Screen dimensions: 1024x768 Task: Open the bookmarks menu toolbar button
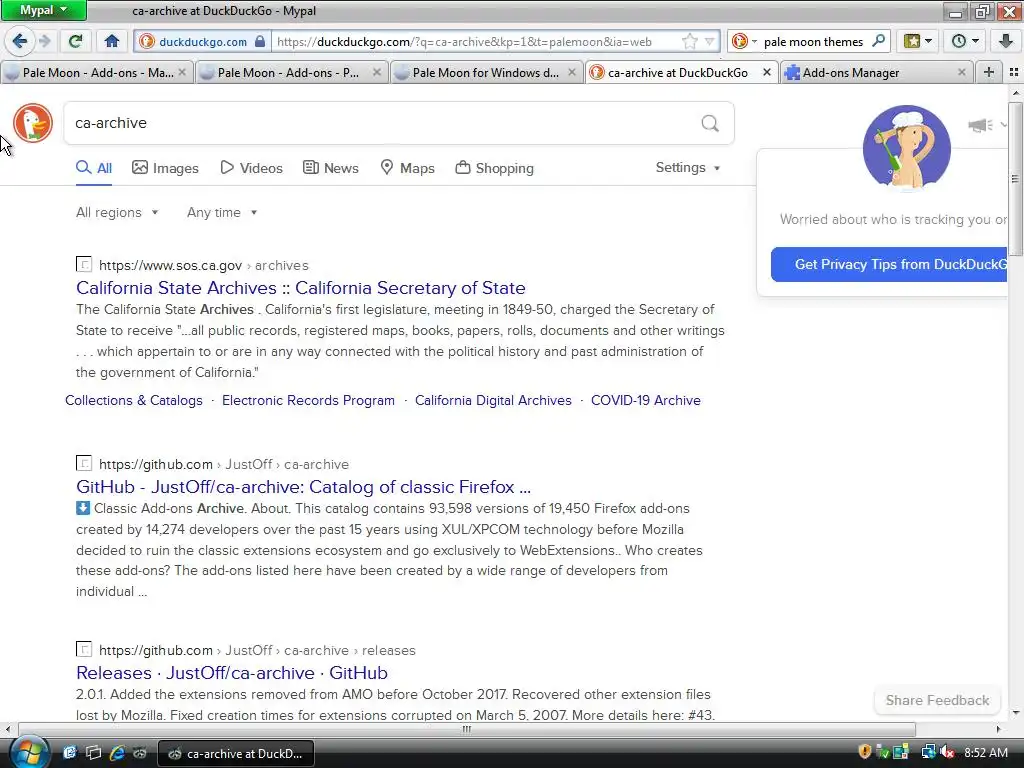click(x=918, y=41)
